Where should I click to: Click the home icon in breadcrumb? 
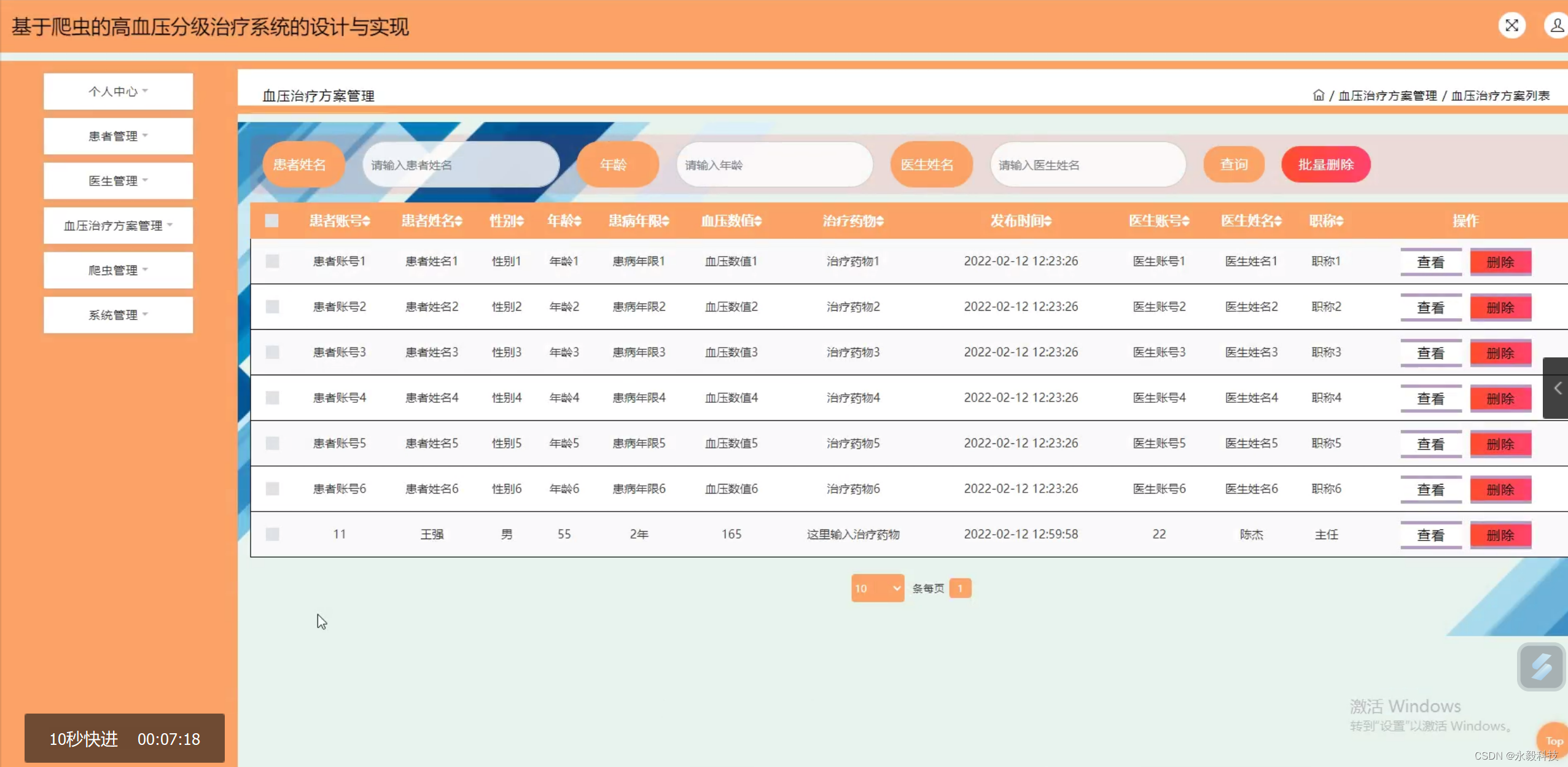click(x=1318, y=95)
